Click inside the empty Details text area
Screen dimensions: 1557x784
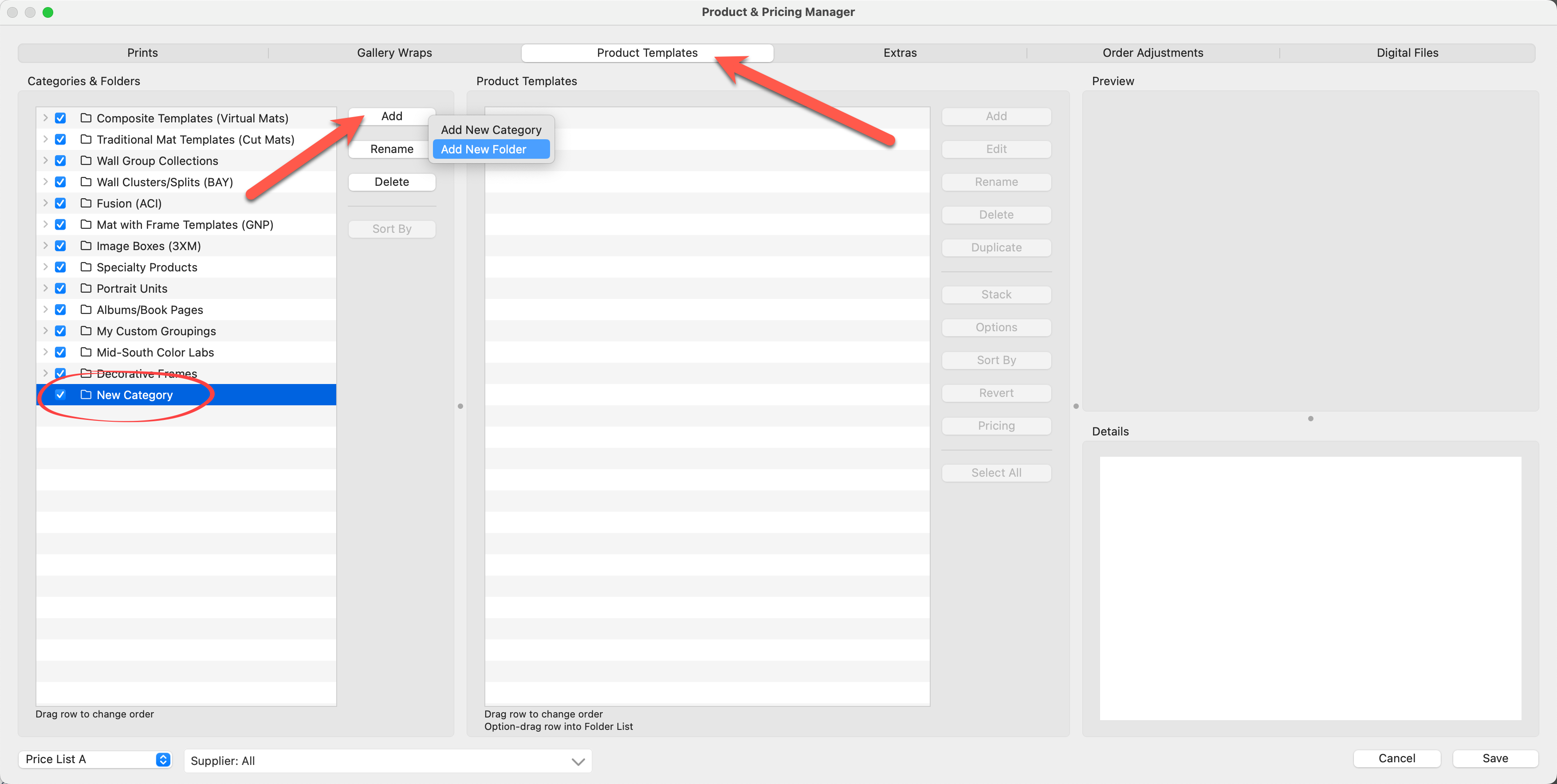[1310, 588]
